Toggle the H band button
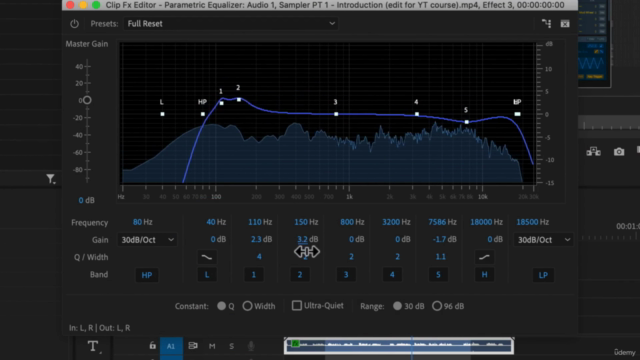The image size is (640, 360). [x=484, y=275]
